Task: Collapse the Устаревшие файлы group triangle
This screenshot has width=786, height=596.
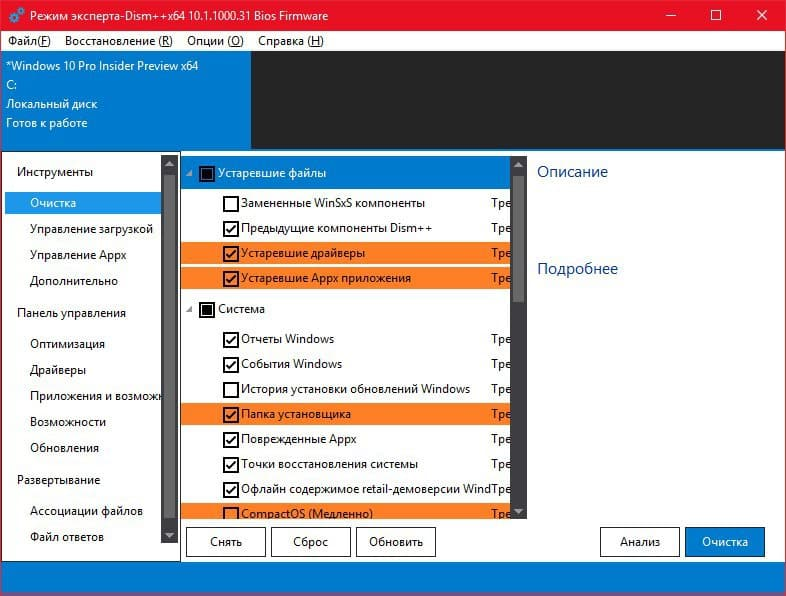Action: [x=189, y=173]
